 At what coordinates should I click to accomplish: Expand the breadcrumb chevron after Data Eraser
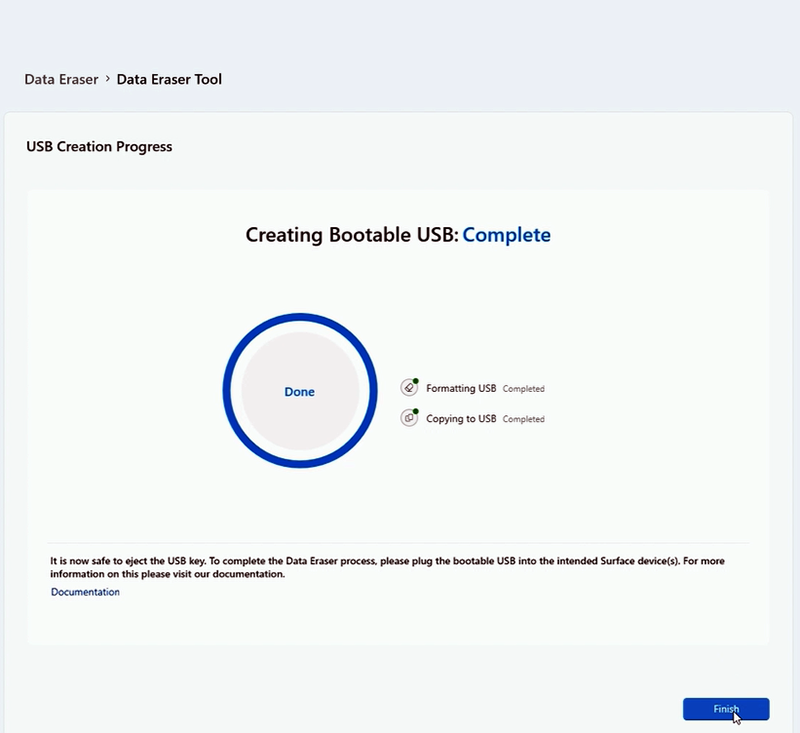point(107,78)
